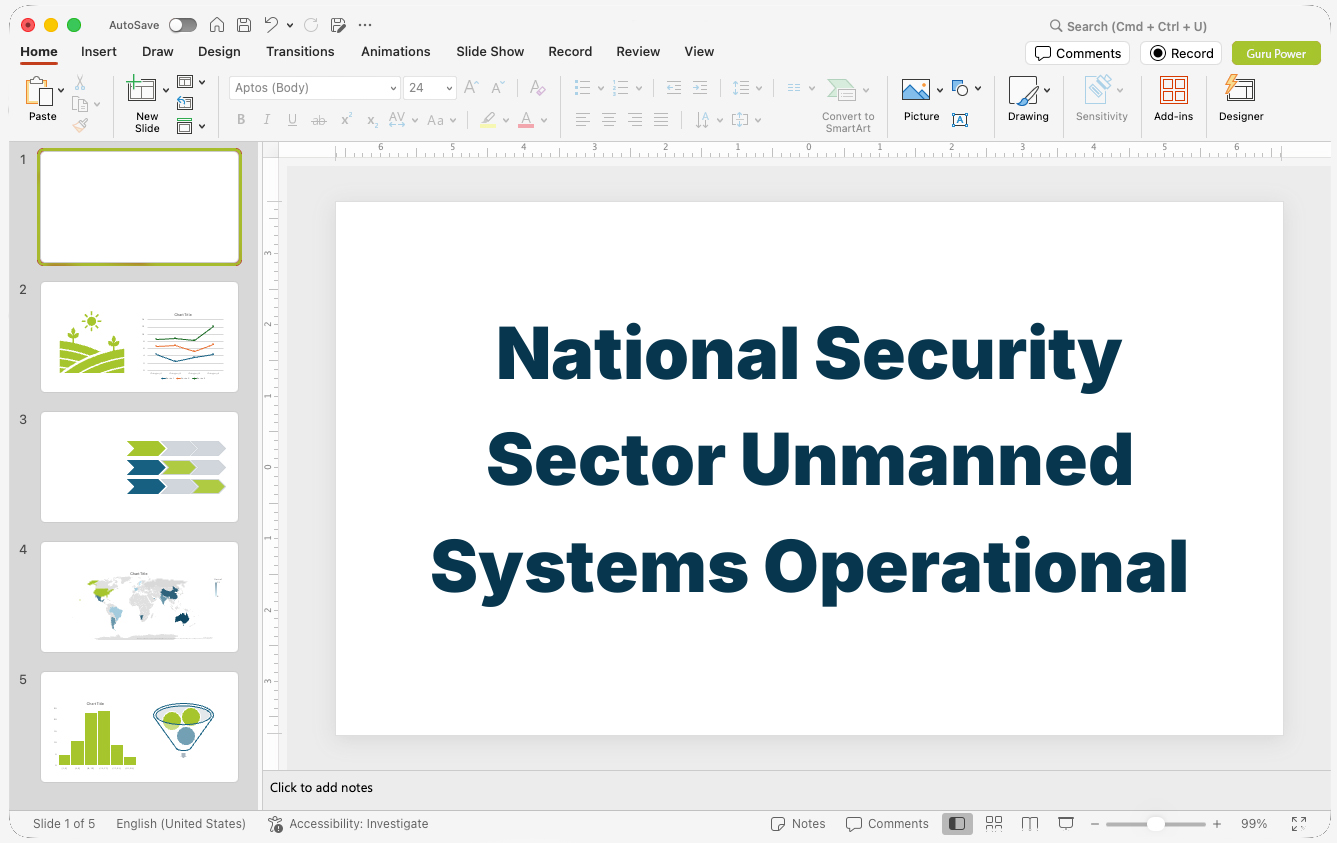Expand the Paste options arrow
Viewport: 1337px width, 843px height.
(61, 90)
